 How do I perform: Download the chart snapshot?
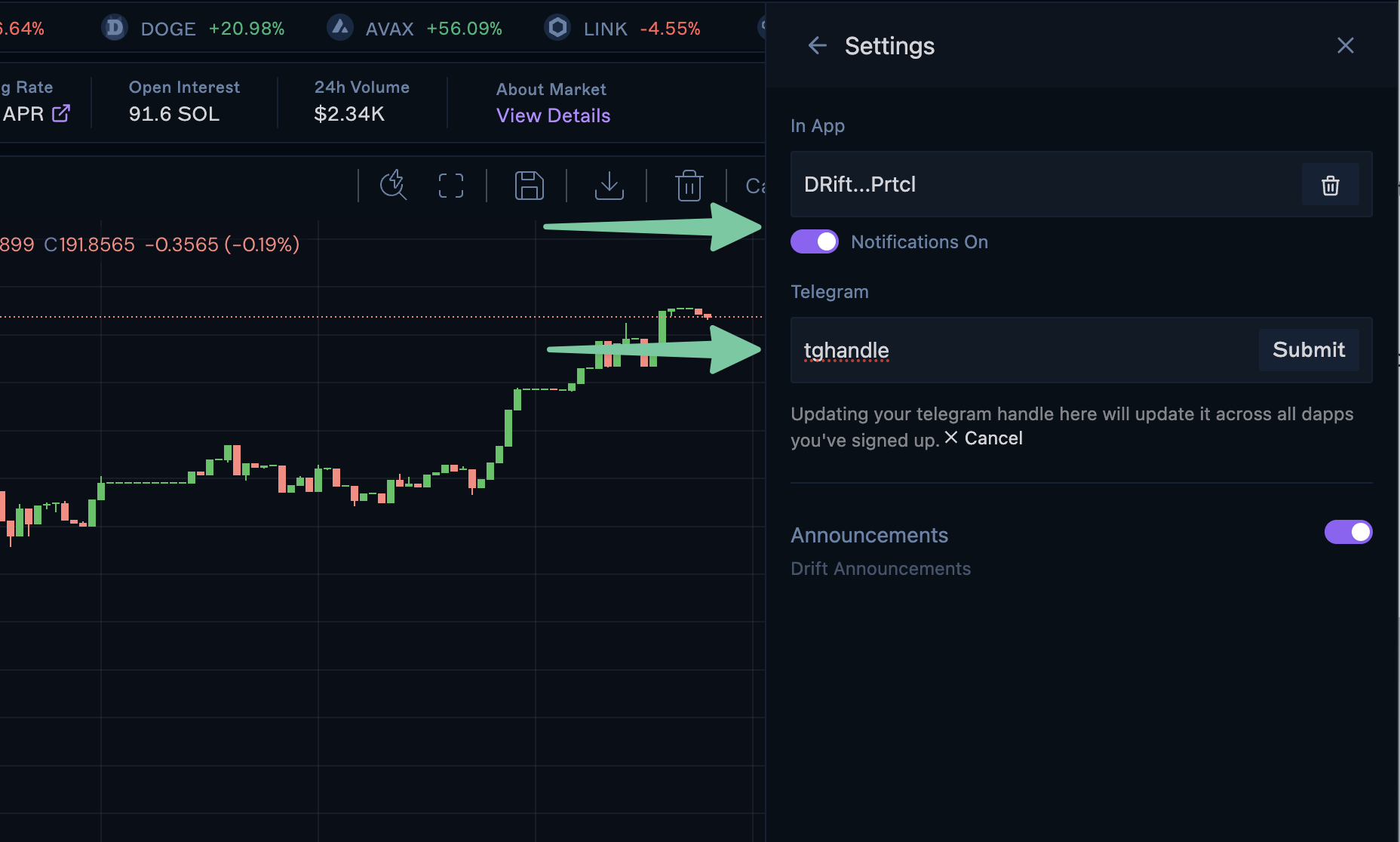(x=609, y=186)
